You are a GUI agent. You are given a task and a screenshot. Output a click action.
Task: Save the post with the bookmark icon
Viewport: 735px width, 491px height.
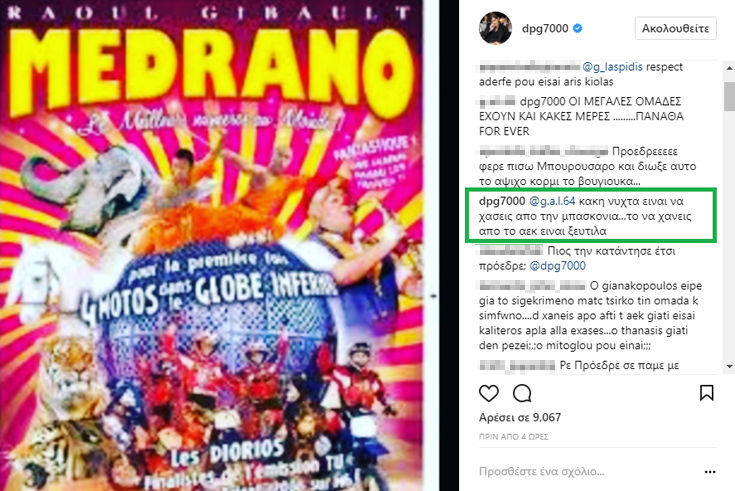(706, 393)
